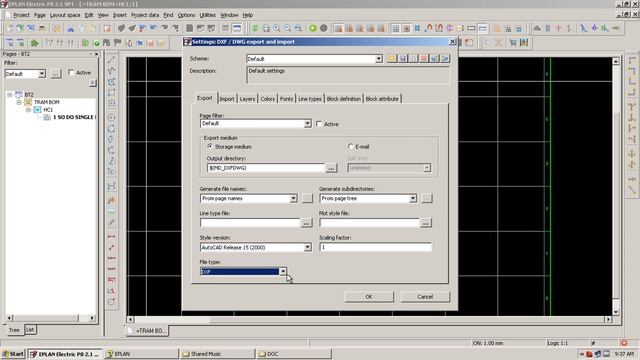
Task: Delete the scheme using the red icon
Action: click(x=424, y=59)
